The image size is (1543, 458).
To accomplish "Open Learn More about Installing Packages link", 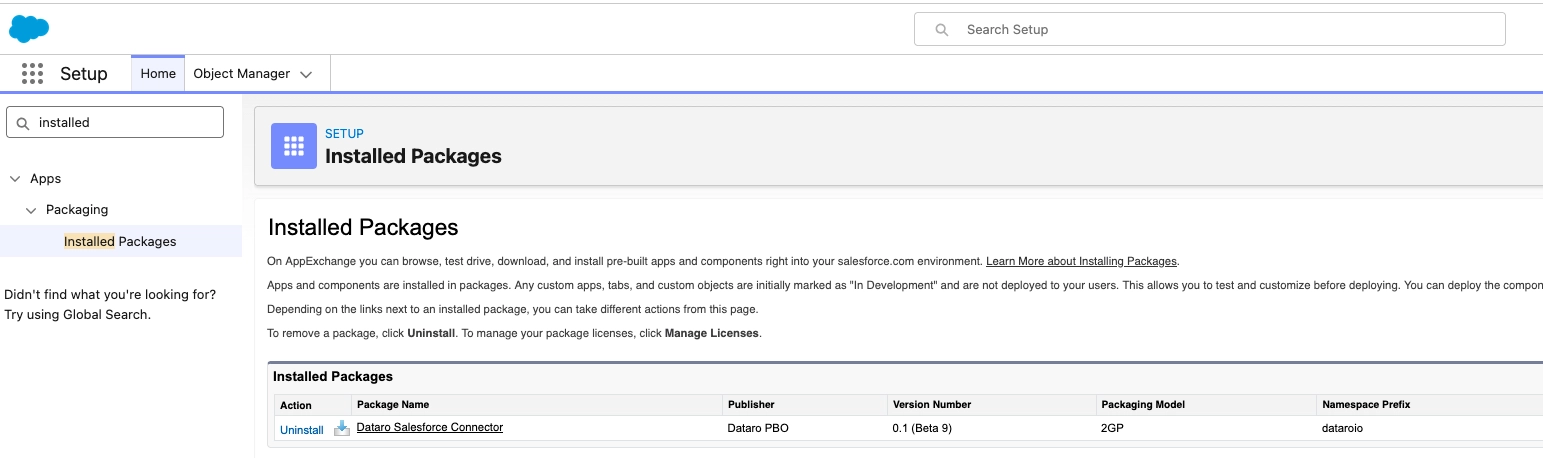I will tap(1081, 261).
